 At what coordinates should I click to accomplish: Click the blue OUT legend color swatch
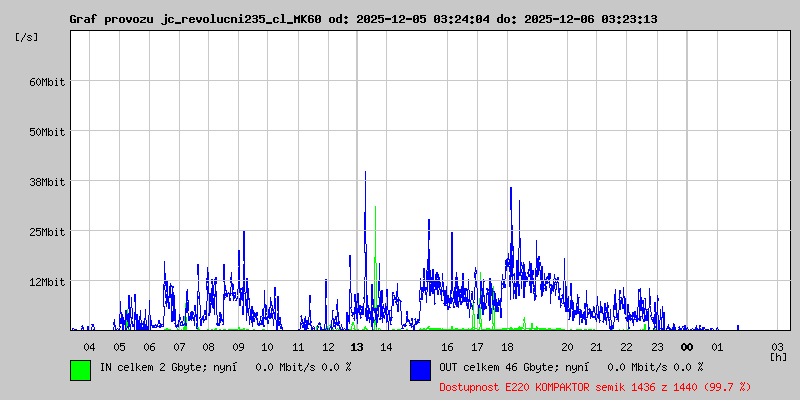point(420,369)
